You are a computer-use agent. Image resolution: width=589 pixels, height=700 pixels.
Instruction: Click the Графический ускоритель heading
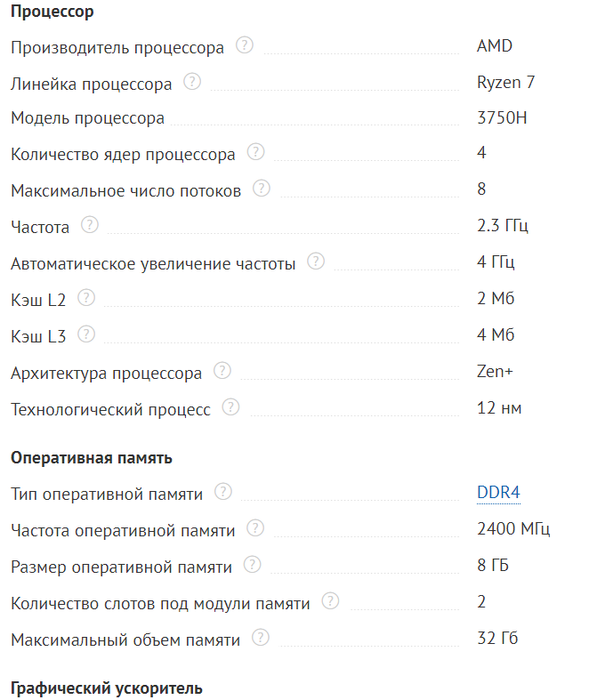tap(107, 688)
